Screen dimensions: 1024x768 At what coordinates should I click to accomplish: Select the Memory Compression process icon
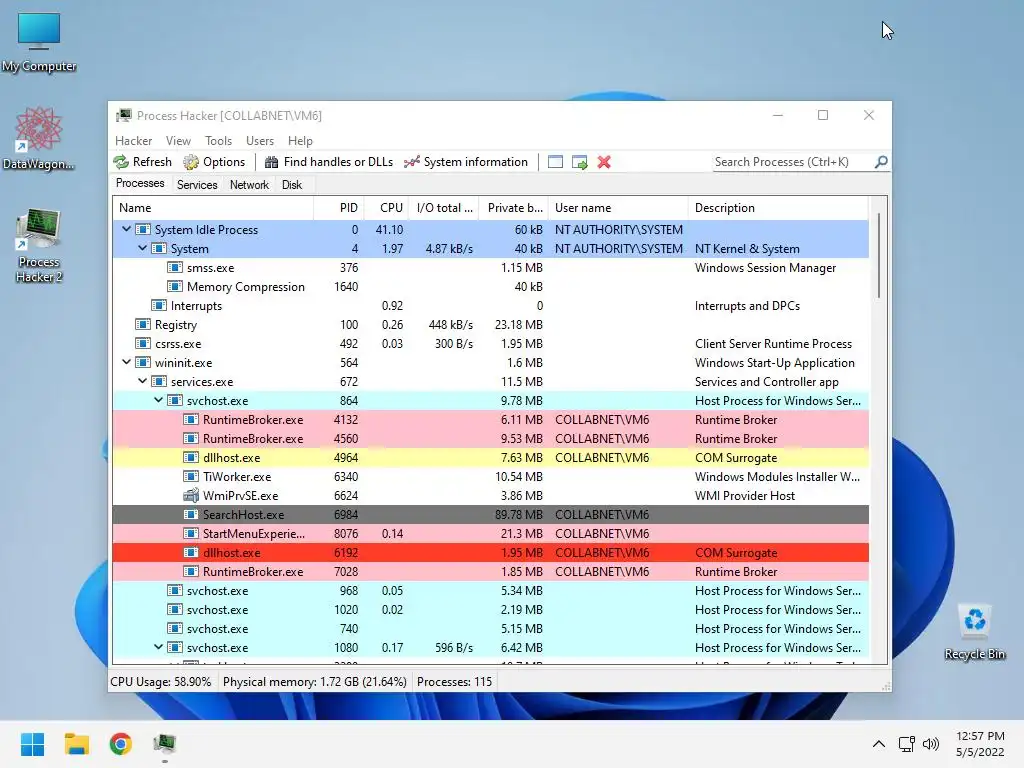[174, 286]
